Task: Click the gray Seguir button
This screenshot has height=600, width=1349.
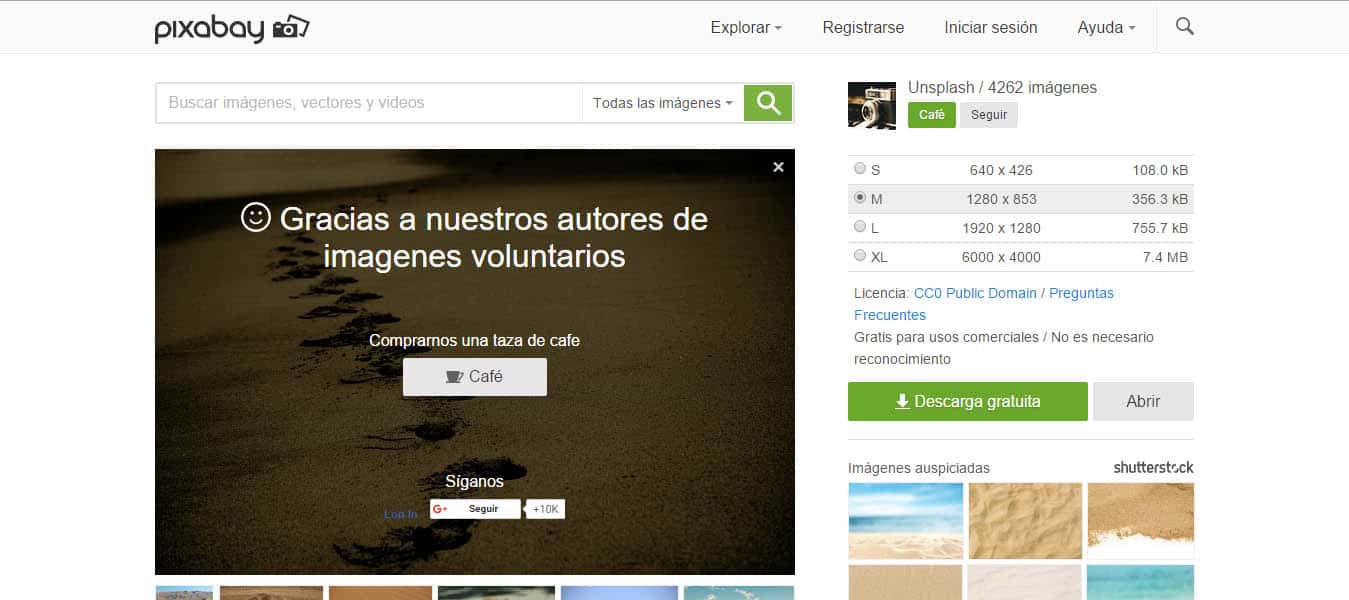Action: 989,115
